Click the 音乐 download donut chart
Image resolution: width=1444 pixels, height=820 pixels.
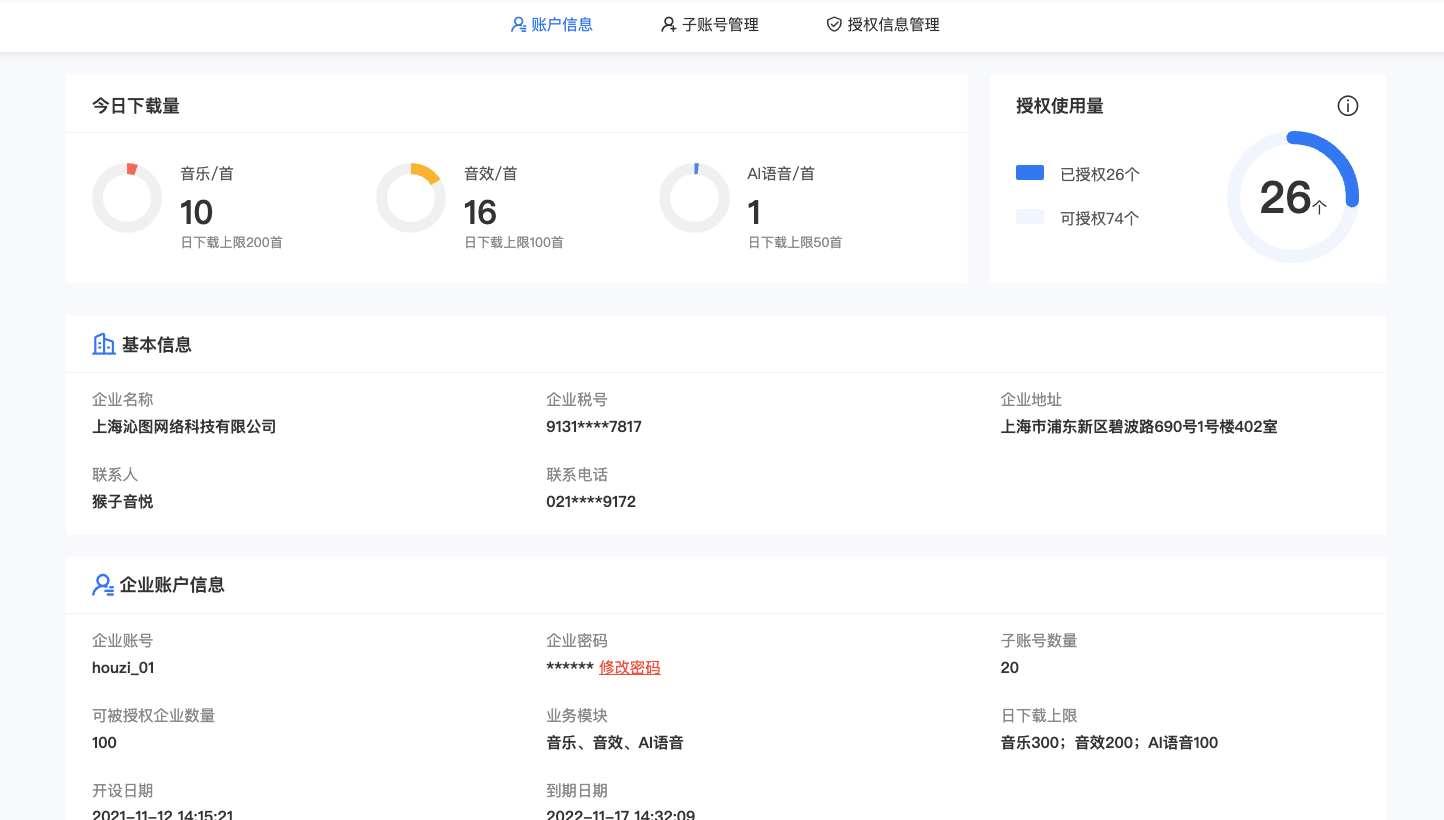coord(127,198)
